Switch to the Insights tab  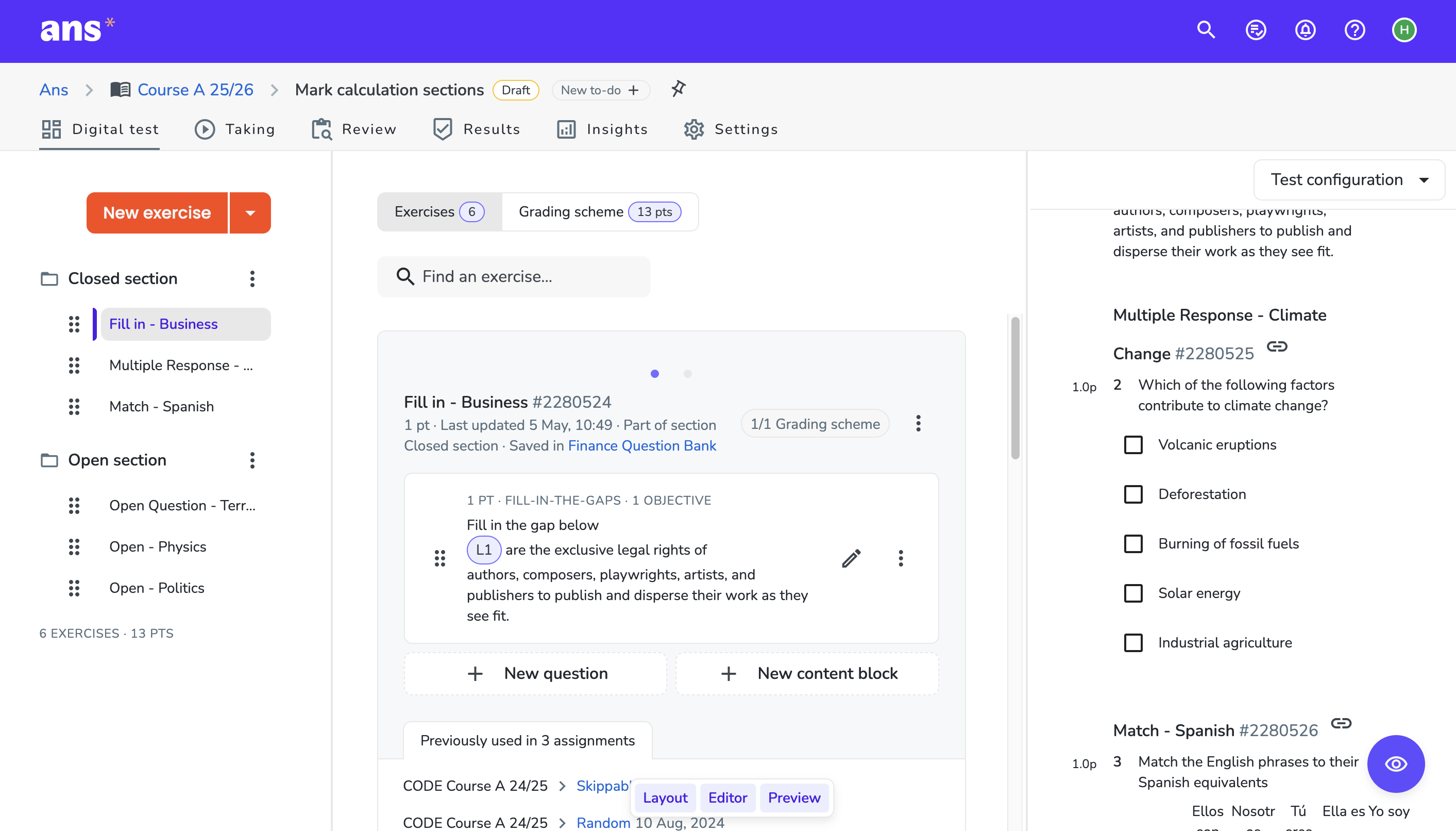602,129
